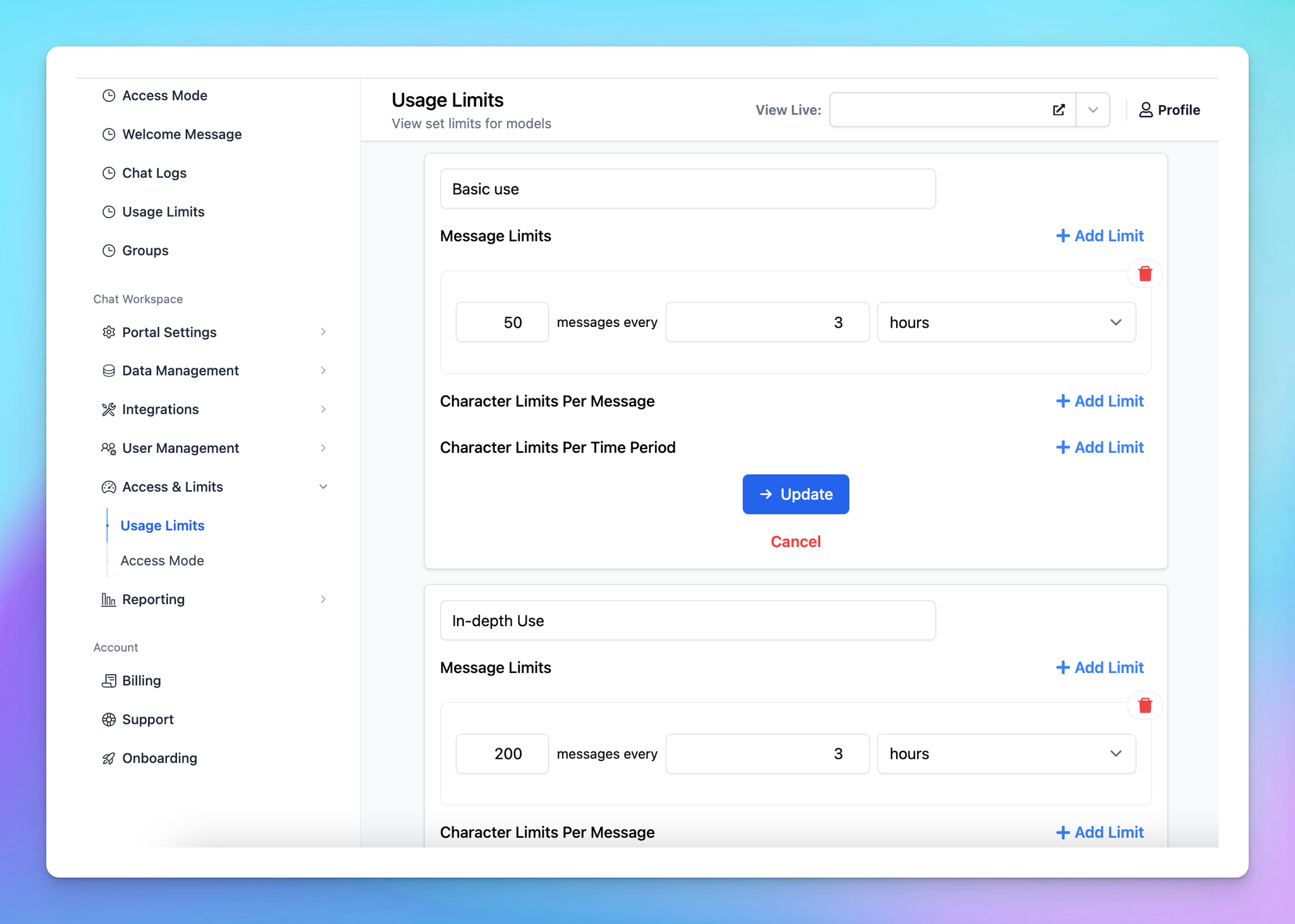Add Limit to Basic use Message Limits

(x=1100, y=236)
